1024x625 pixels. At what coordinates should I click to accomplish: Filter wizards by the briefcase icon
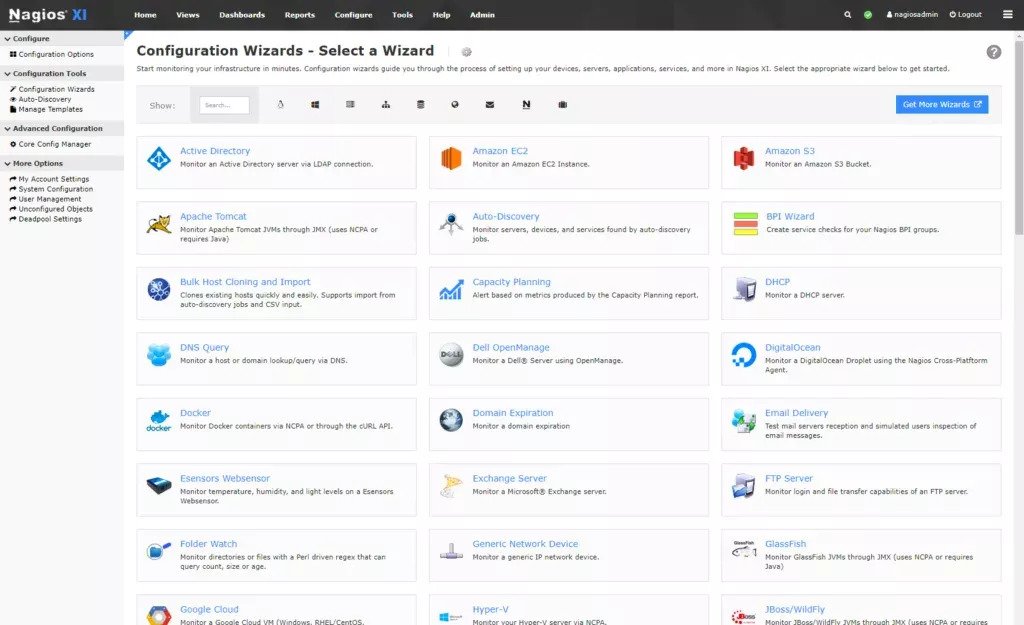pyautogui.click(x=562, y=104)
